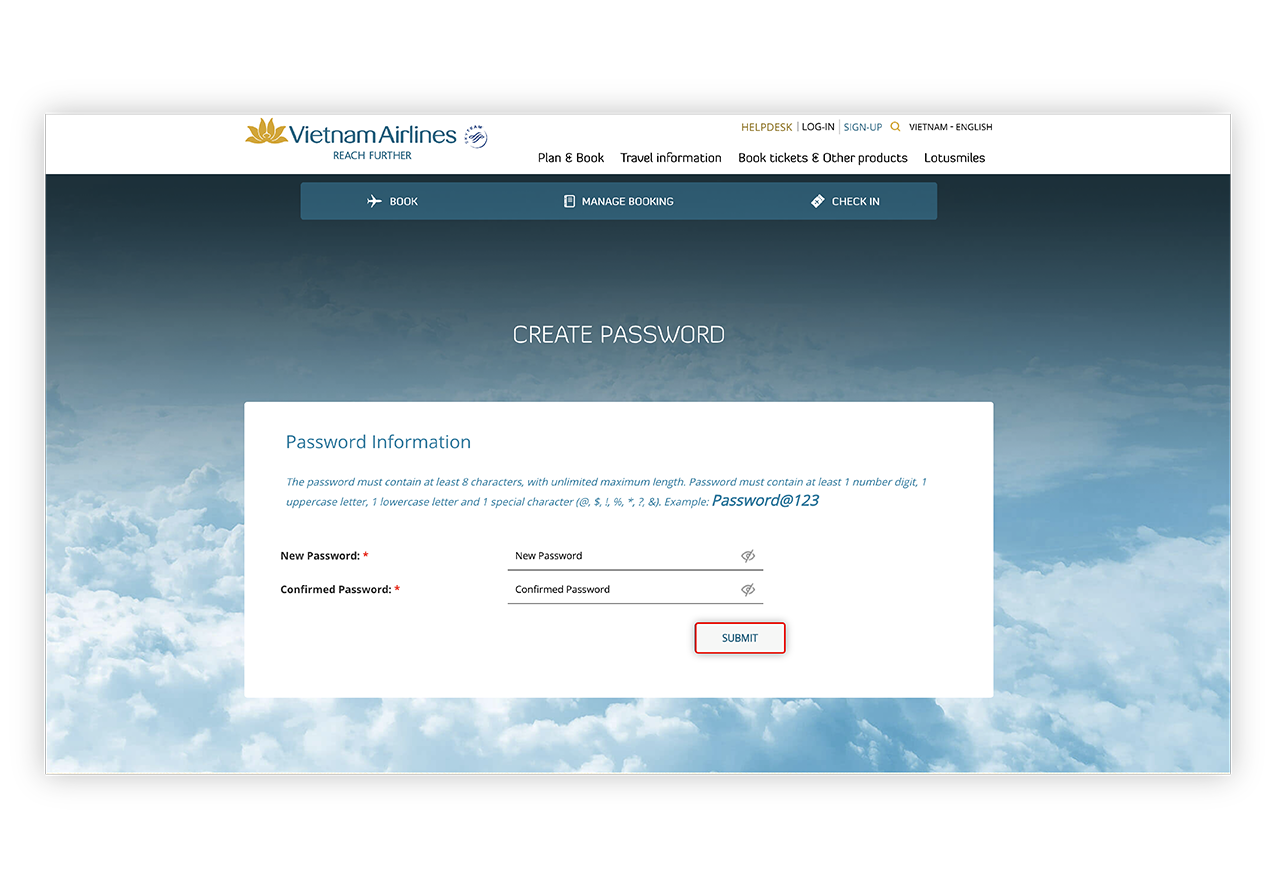This screenshot has width=1276, height=888.
Task: Click the SkyTeam alliance icon
Action: (x=474, y=136)
